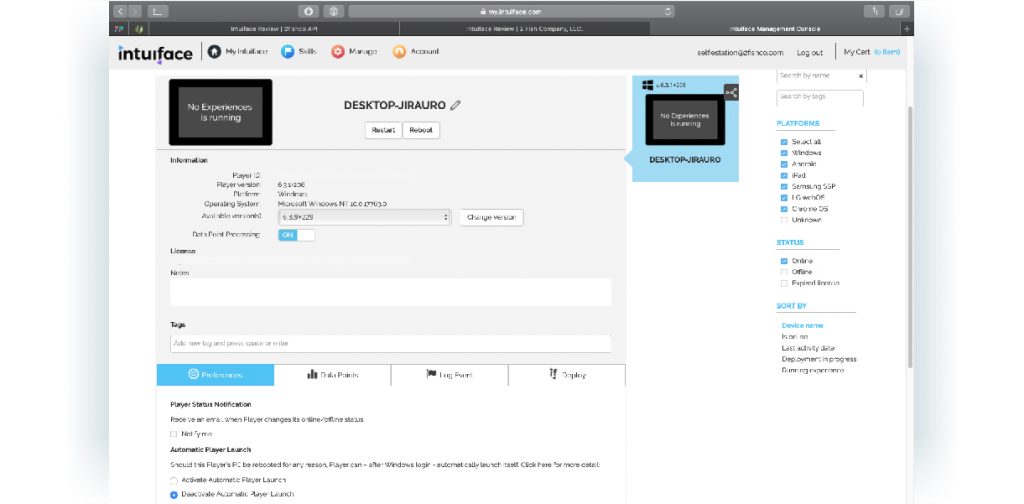
Task: Open the Preferences tab
Action: pos(216,375)
